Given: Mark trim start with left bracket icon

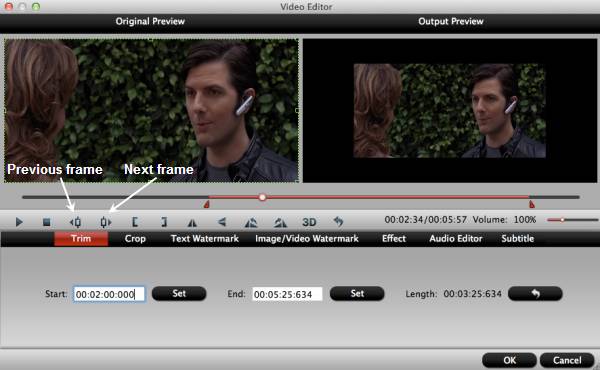Looking at the screenshot, I should tap(135, 222).
